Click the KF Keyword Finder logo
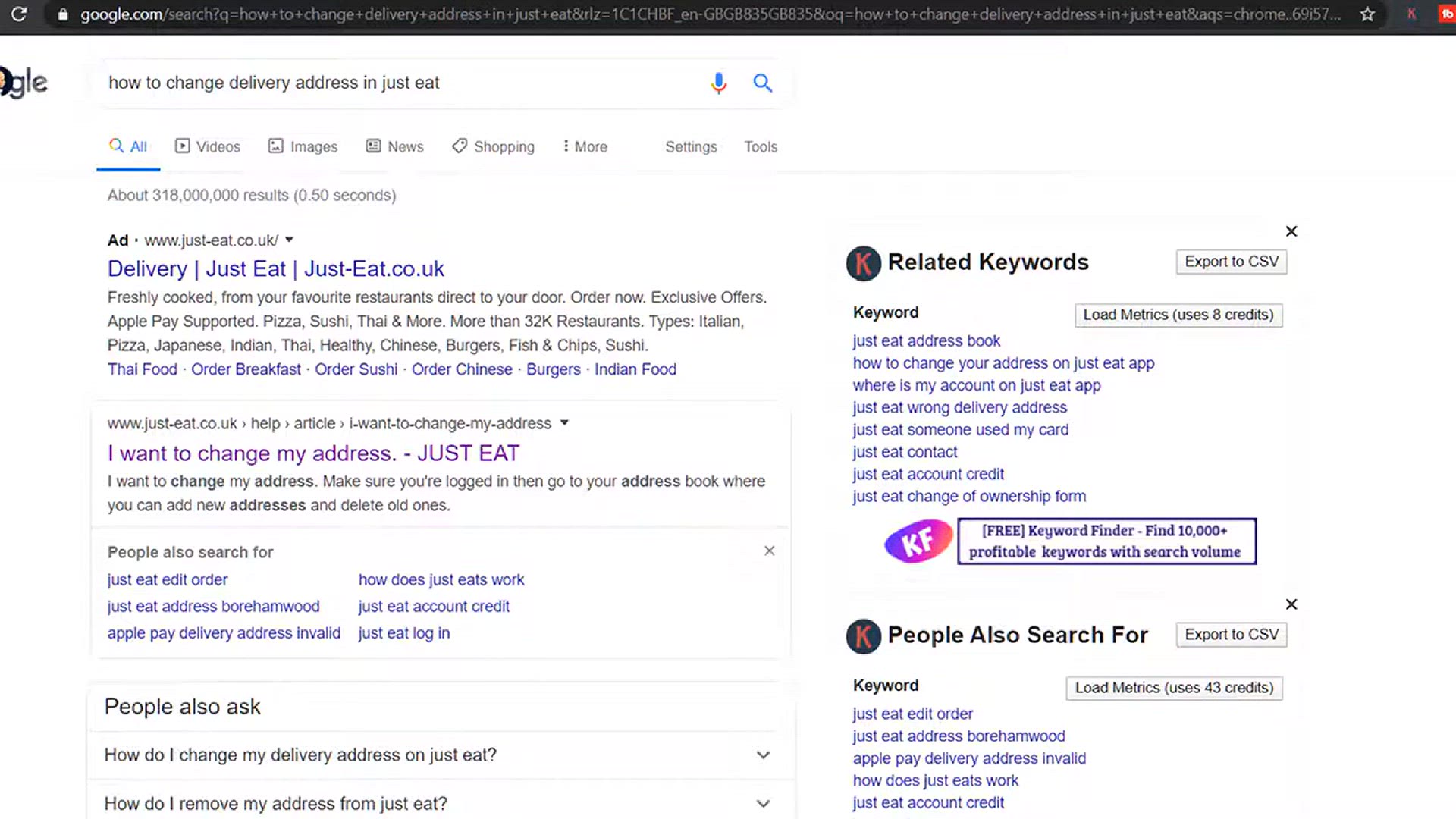The width and height of the screenshot is (1456, 819). coord(918,541)
